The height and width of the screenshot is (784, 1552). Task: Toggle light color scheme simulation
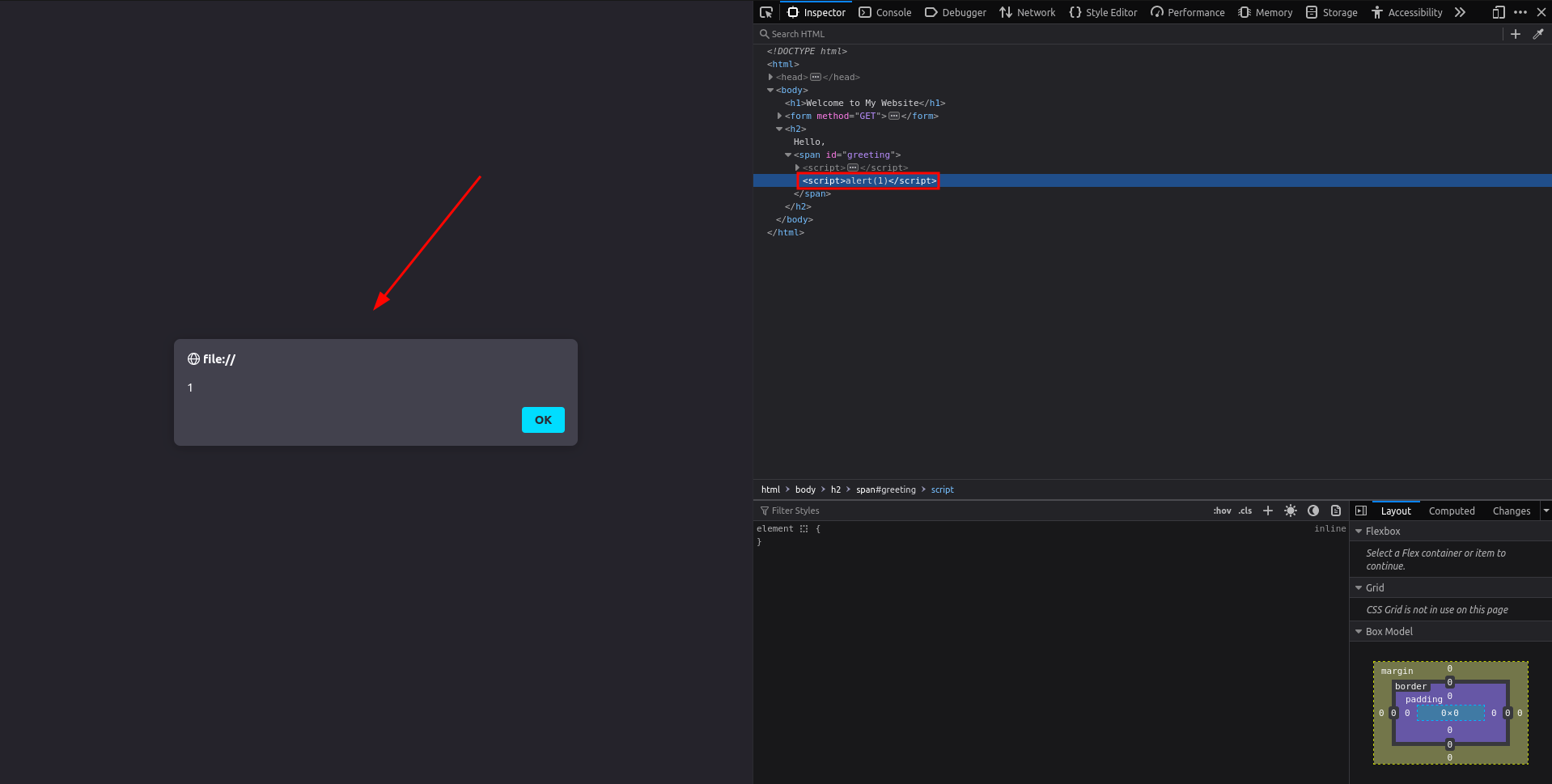[1291, 511]
